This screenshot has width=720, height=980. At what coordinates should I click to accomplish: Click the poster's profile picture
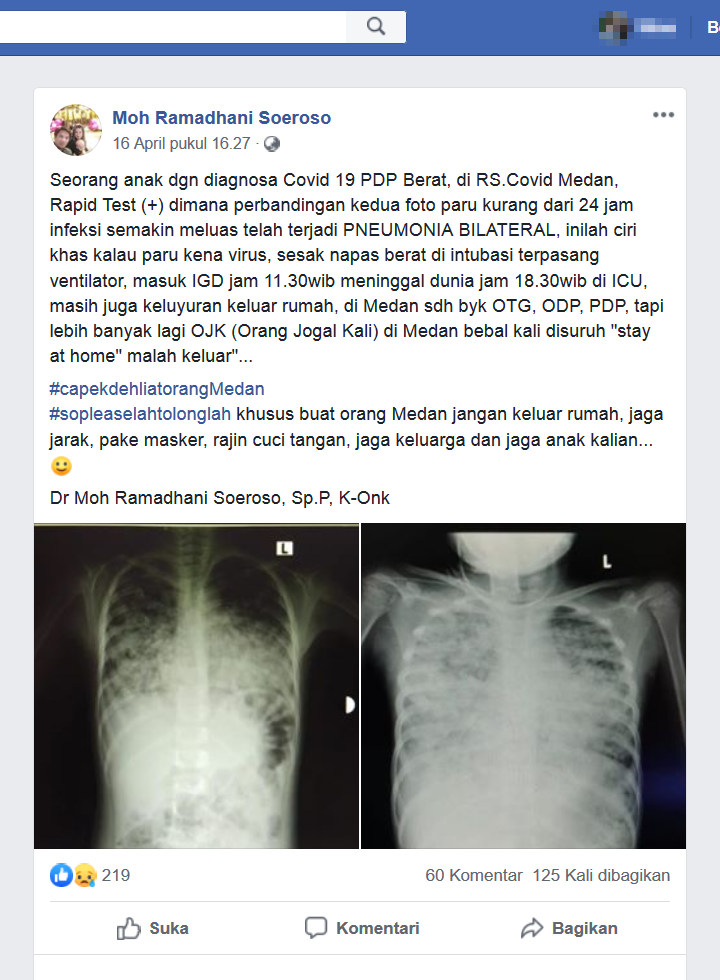click(76, 130)
